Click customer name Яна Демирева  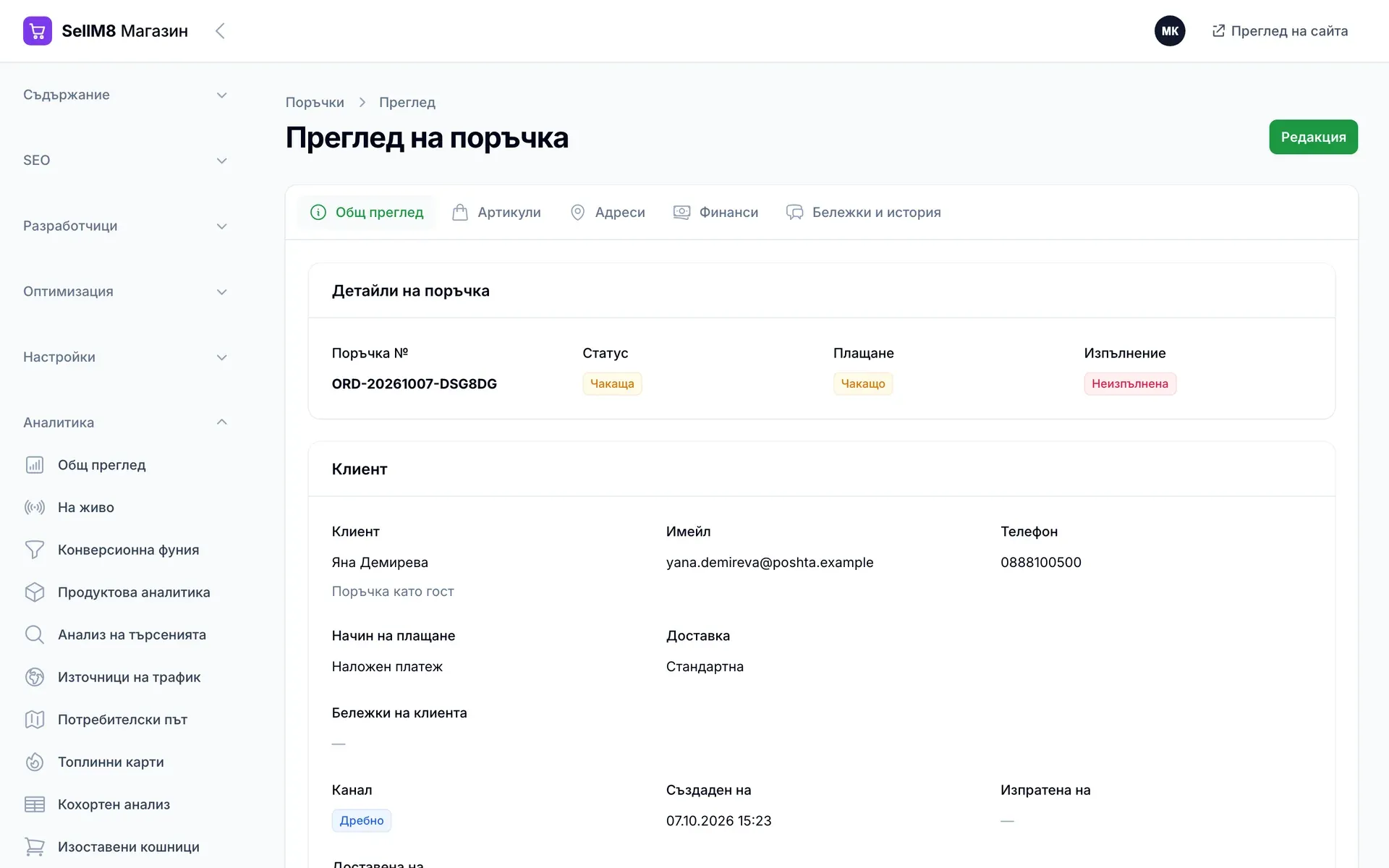pyautogui.click(x=380, y=562)
